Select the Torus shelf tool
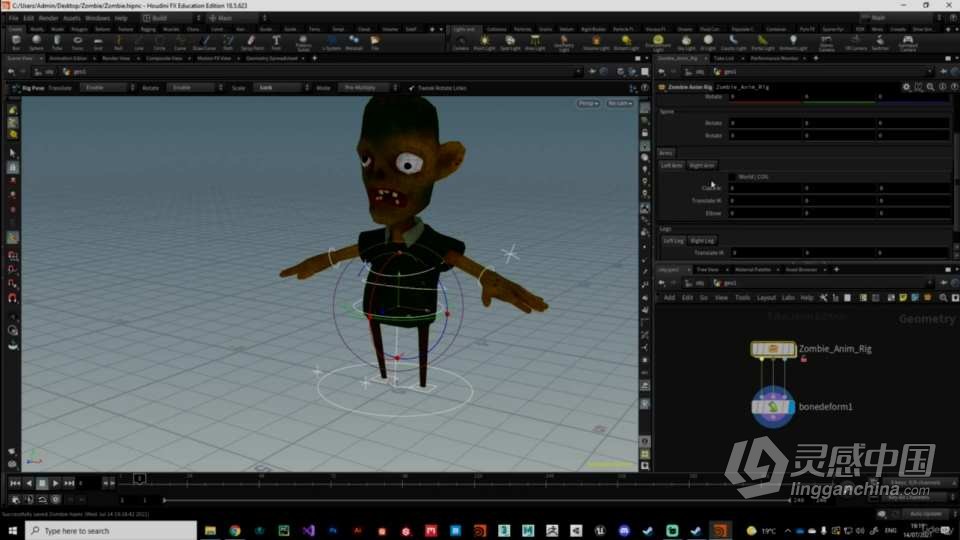Image resolution: width=960 pixels, height=540 pixels. coord(78,42)
